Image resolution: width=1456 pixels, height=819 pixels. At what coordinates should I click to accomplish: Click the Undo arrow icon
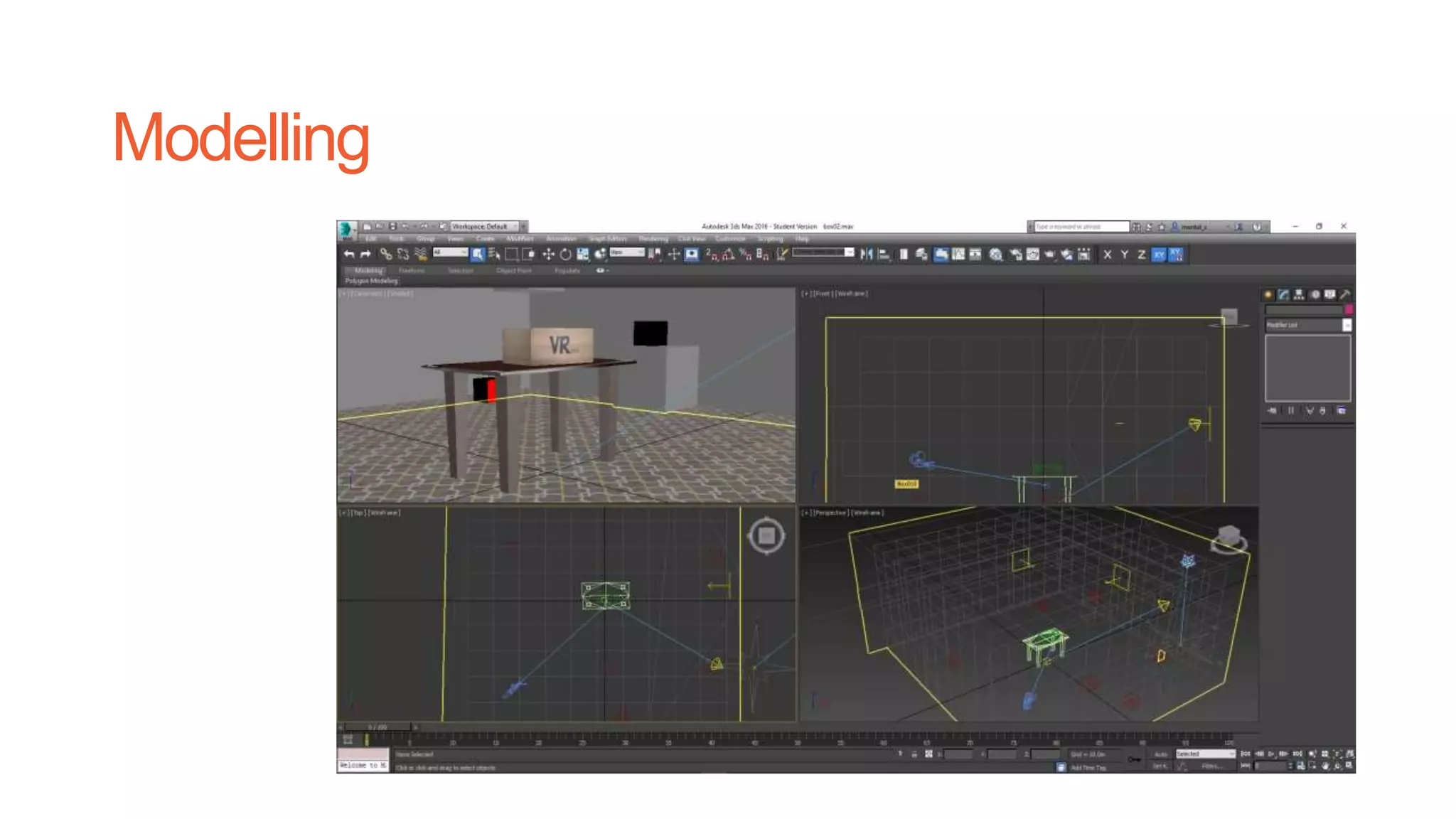click(348, 255)
